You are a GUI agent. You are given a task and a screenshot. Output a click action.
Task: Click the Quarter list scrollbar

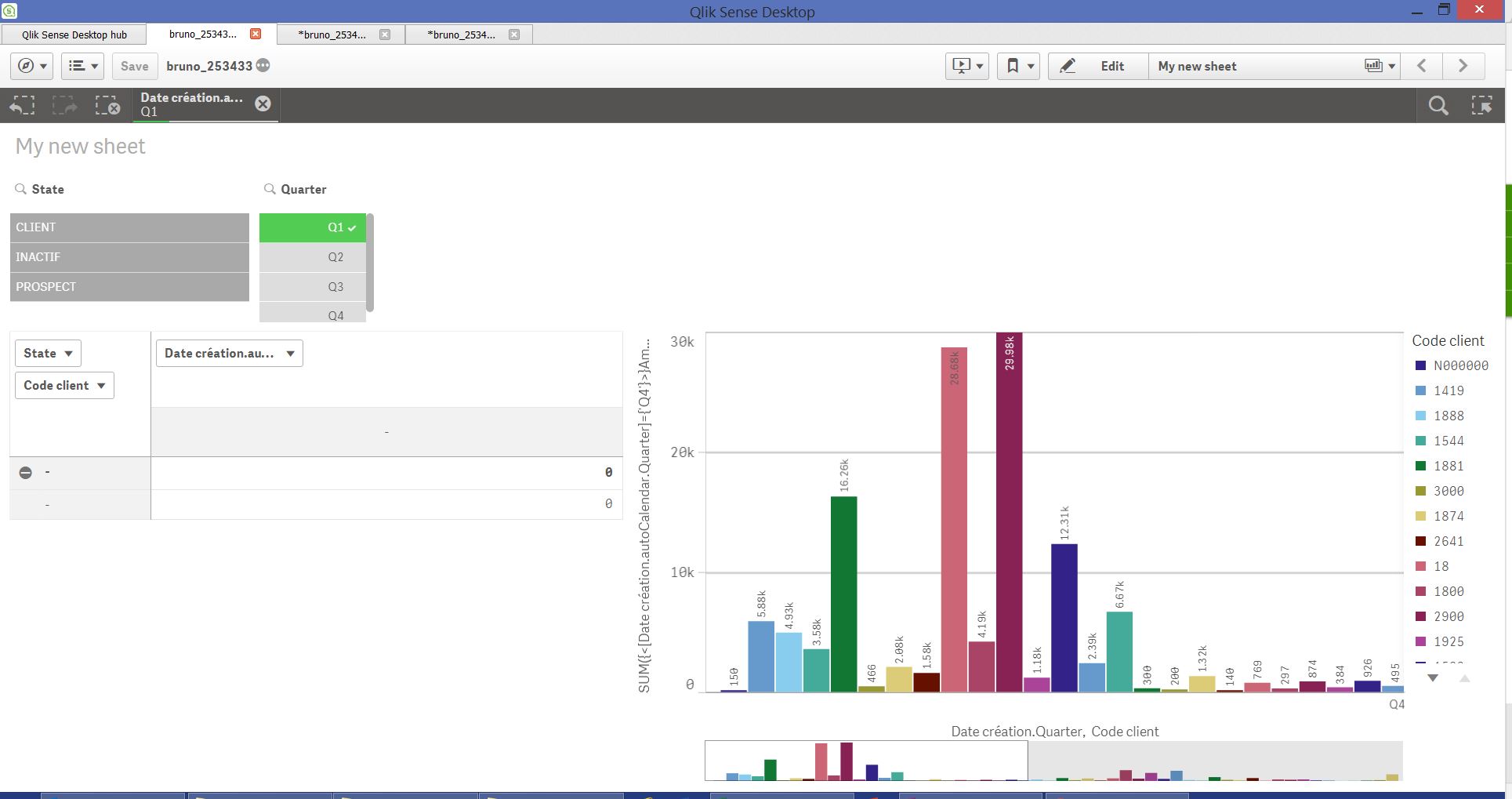pos(370,263)
